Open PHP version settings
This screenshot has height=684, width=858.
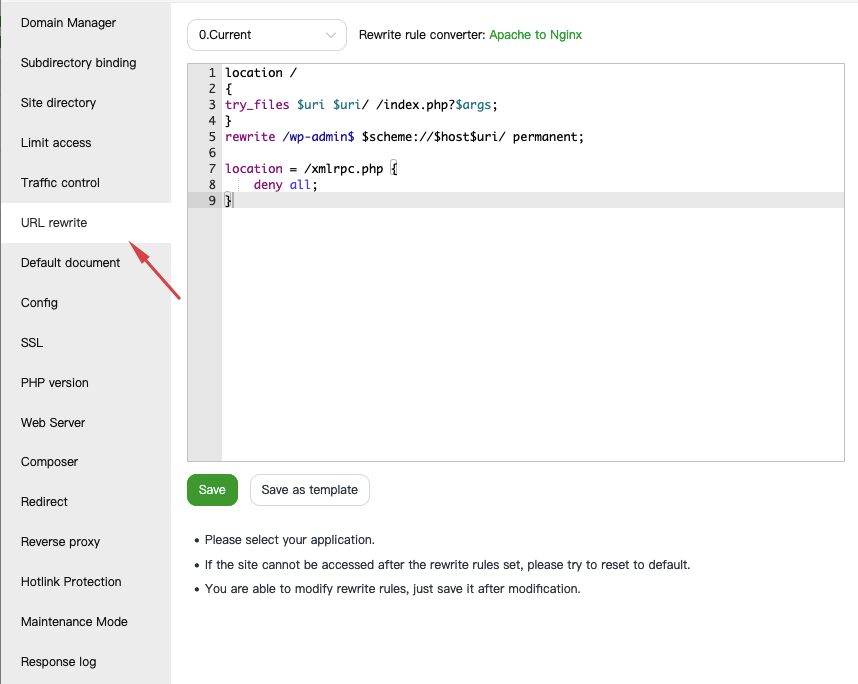point(55,383)
